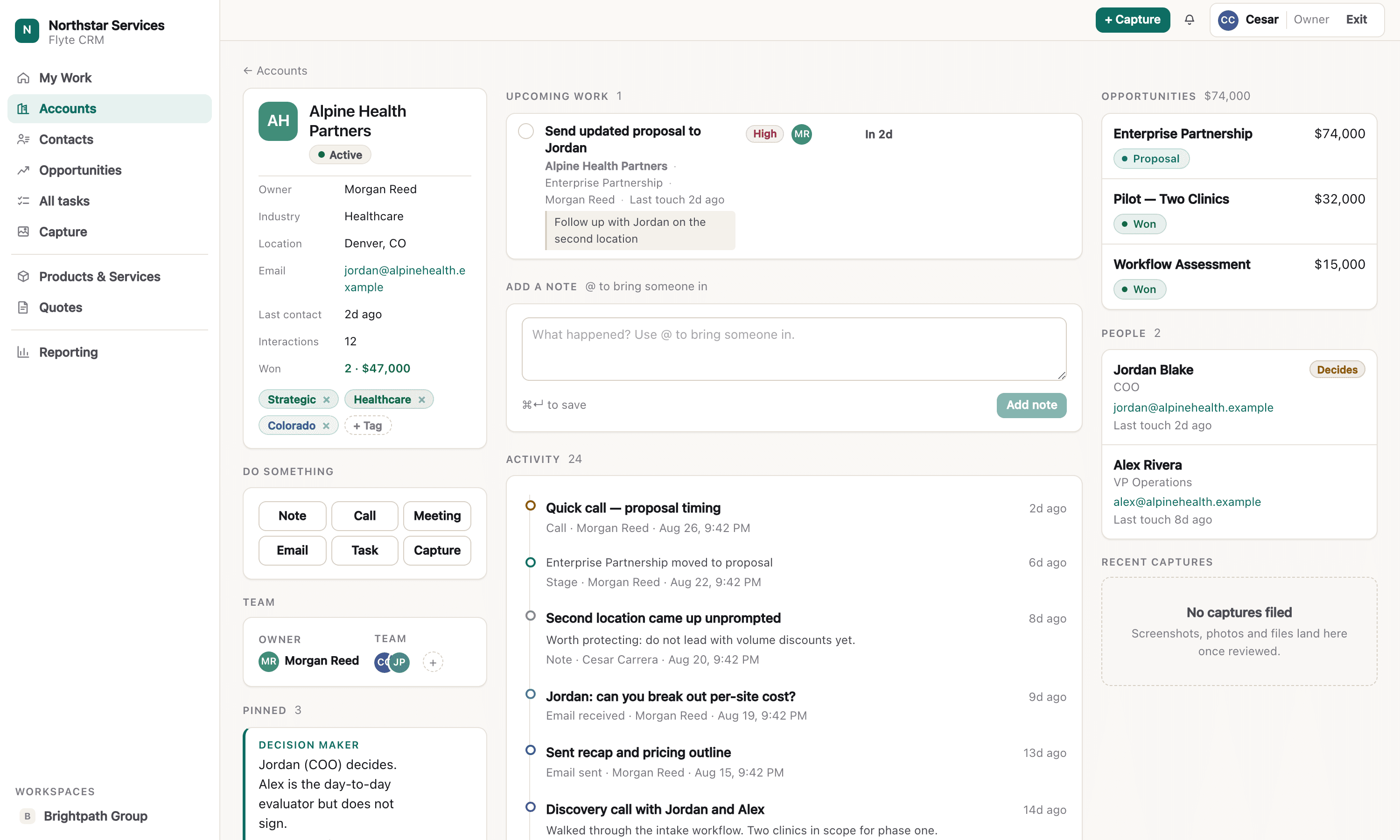
Task: Click the Brightpath Group B workspace icon
Action: (x=27, y=816)
